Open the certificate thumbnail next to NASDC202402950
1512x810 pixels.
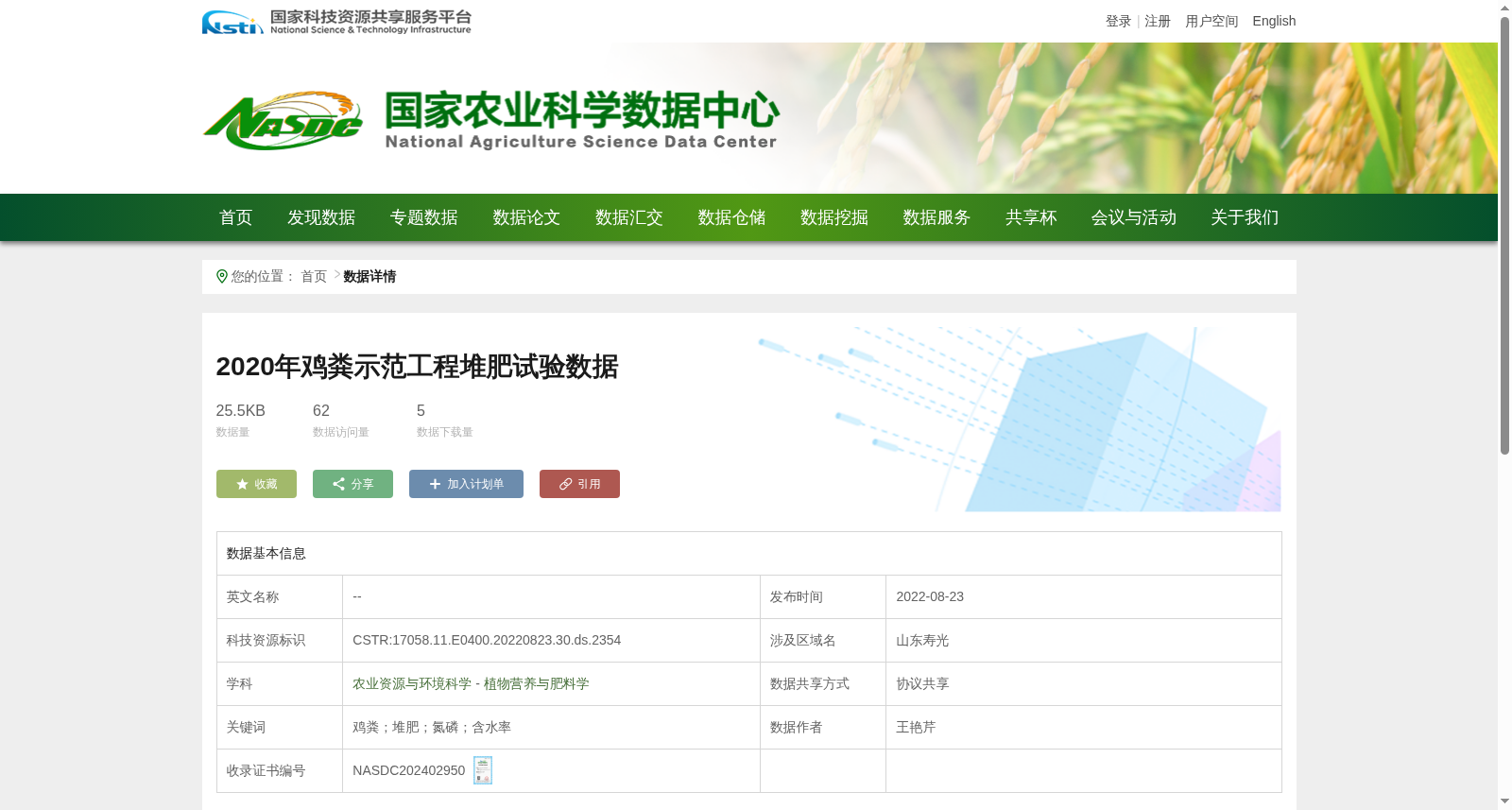point(483,770)
